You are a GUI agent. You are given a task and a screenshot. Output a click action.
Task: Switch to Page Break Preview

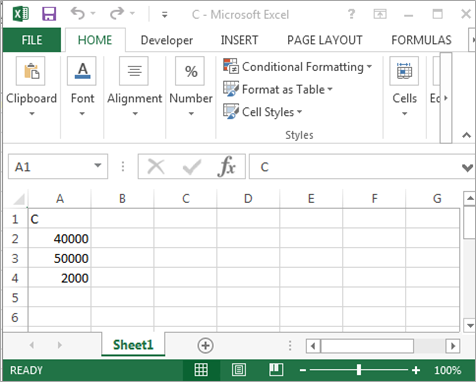[x=276, y=370]
